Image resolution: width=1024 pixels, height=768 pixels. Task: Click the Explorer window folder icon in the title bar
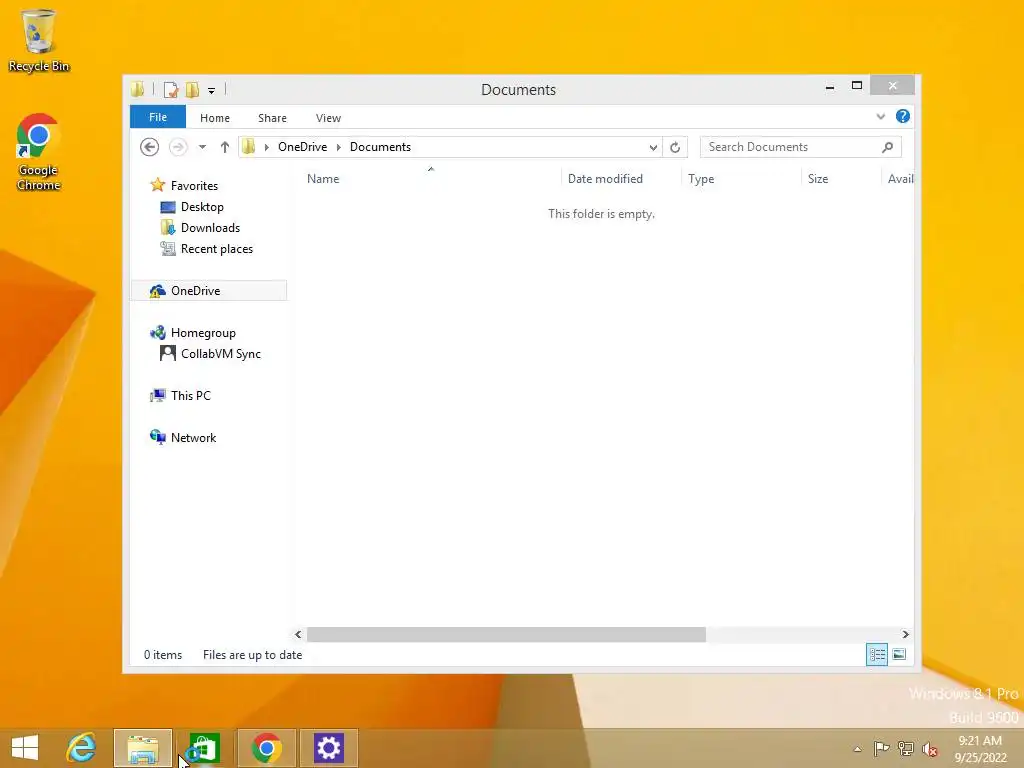coord(137,89)
